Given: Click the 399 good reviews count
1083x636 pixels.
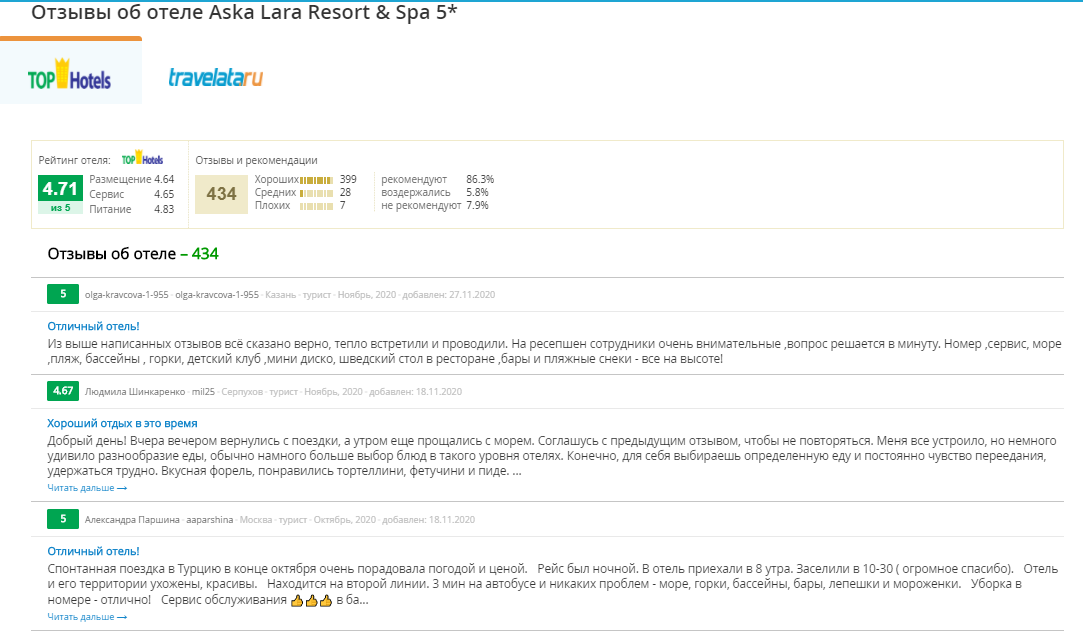Looking at the screenshot, I should coord(348,180).
